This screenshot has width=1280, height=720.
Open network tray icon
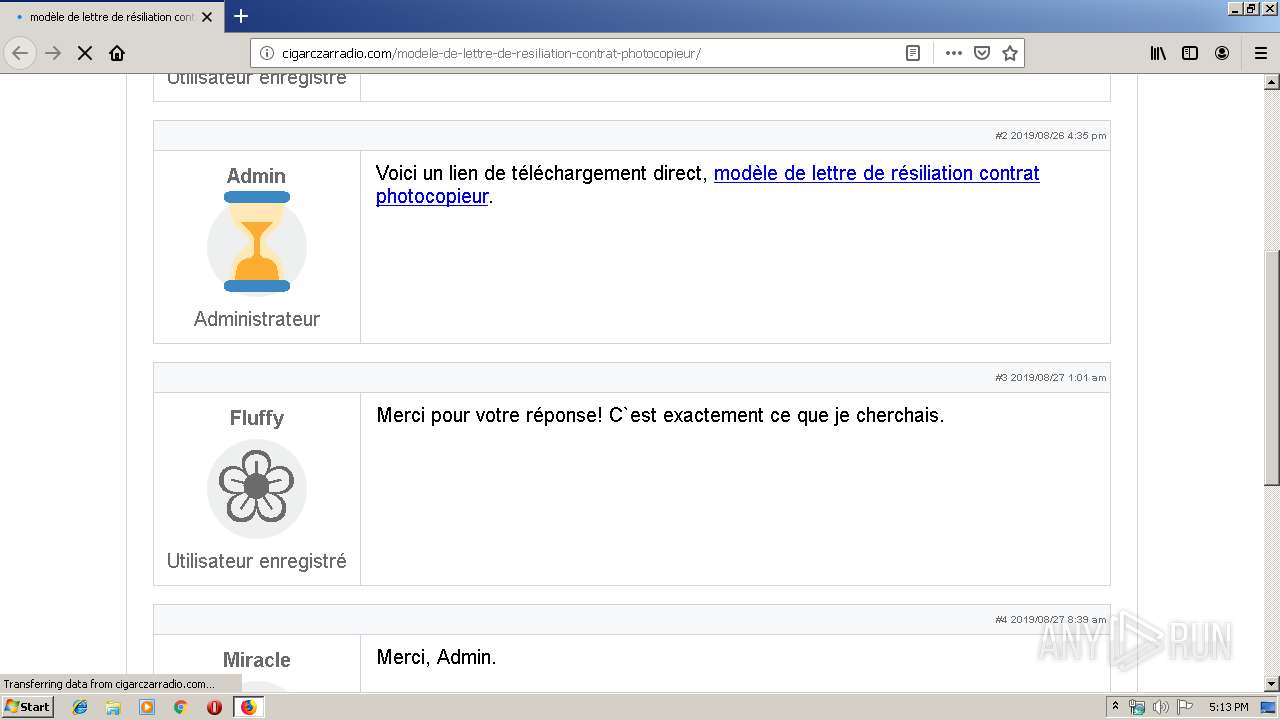tap(1137, 707)
